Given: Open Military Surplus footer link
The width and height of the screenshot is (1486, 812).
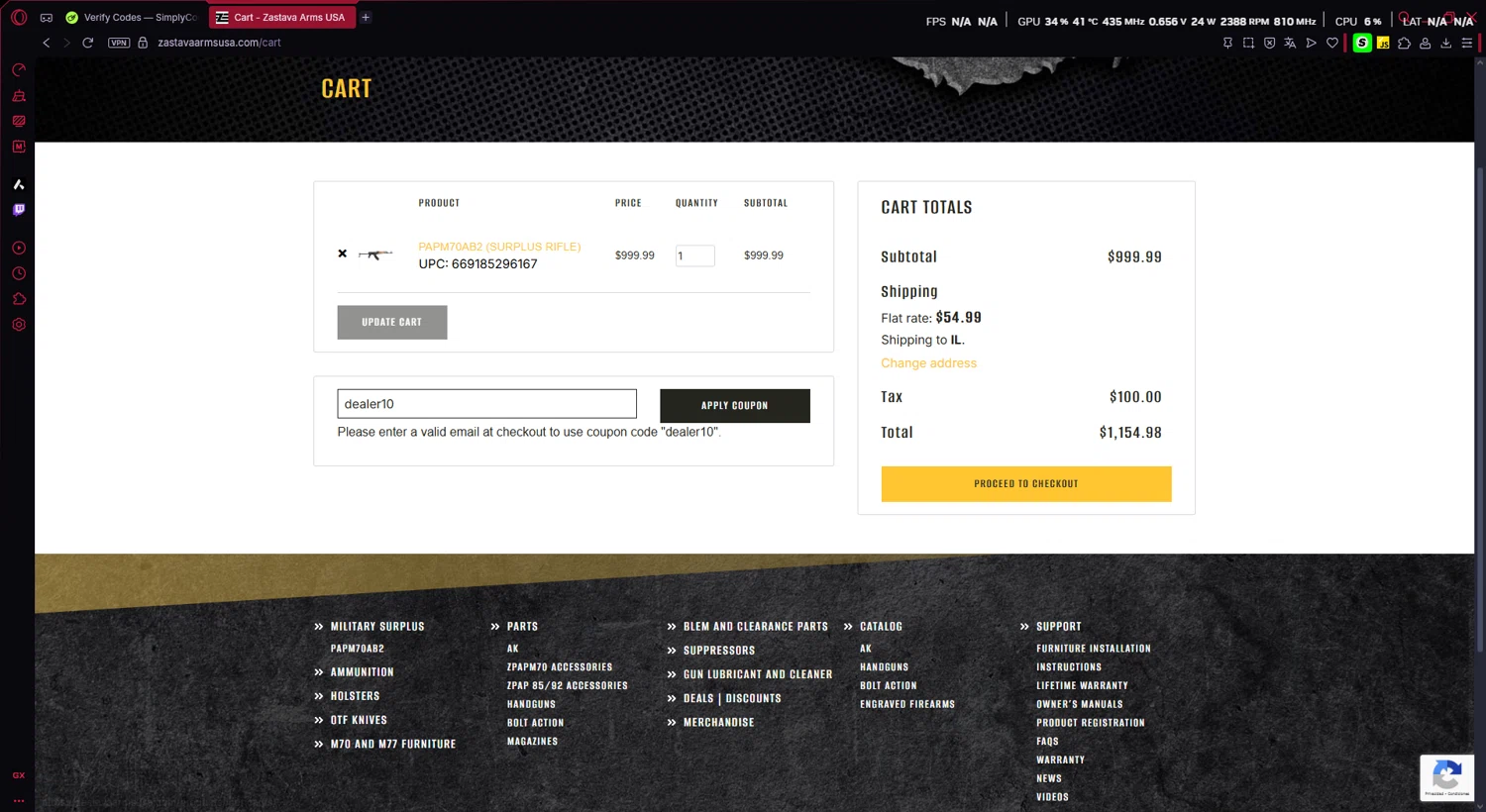Looking at the screenshot, I should click(x=377, y=626).
